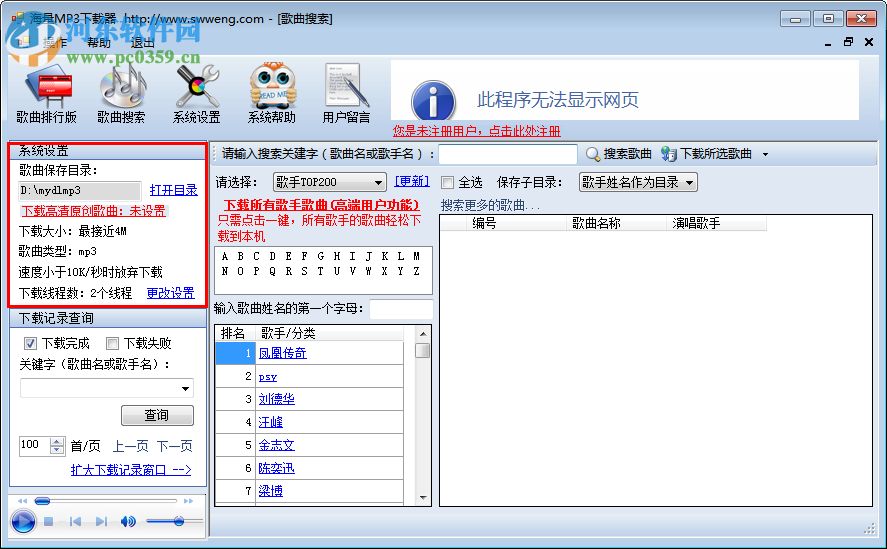
Task: Toggle the 全选 select-all checkbox
Action: click(447, 183)
